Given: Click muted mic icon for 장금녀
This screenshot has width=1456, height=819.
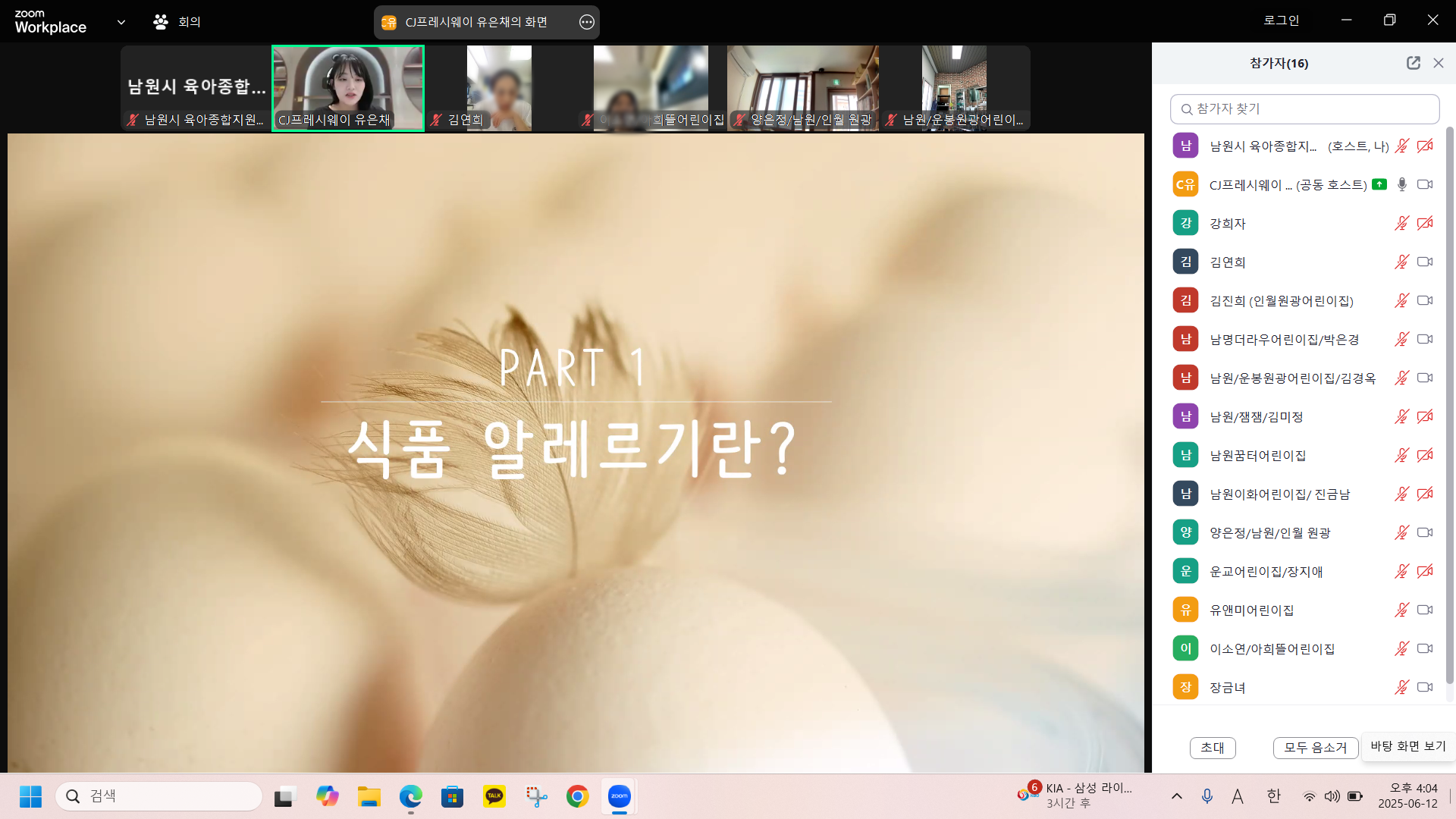Looking at the screenshot, I should [x=1401, y=688].
